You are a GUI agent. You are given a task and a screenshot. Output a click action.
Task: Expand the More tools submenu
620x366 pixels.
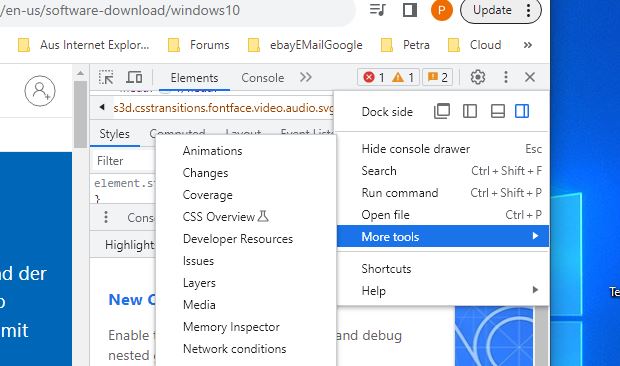coord(443,236)
